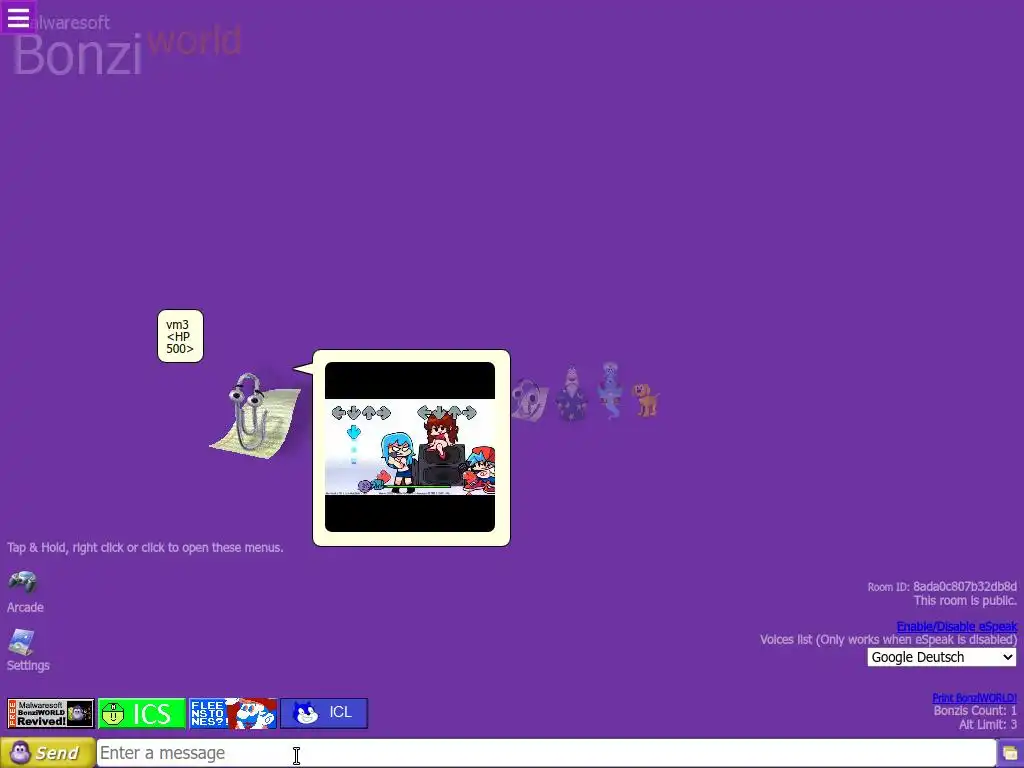Screen dimensions: 1024x768
Task: Open the Settings icon
Action: (x=21, y=642)
